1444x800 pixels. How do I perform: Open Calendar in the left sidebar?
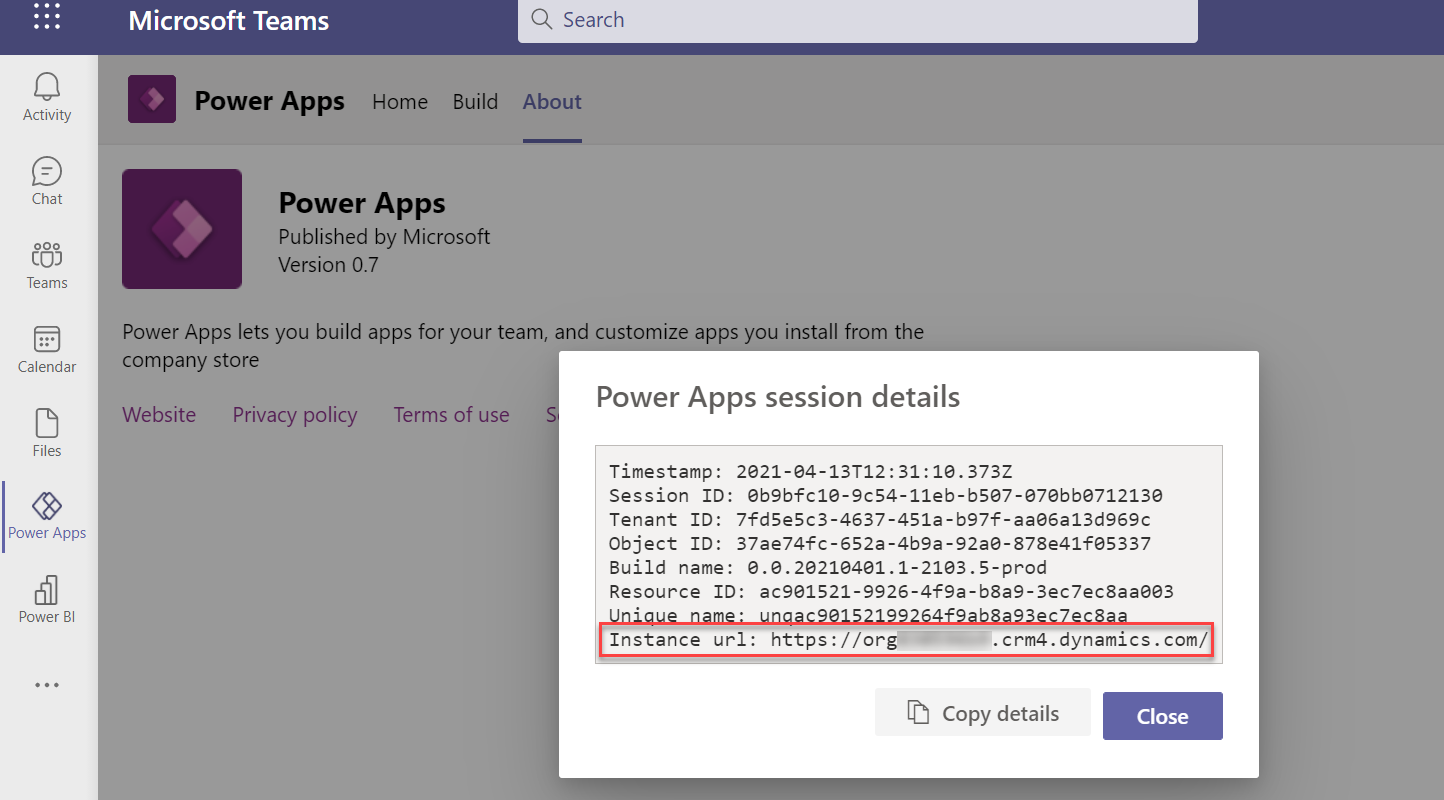[x=47, y=349]
